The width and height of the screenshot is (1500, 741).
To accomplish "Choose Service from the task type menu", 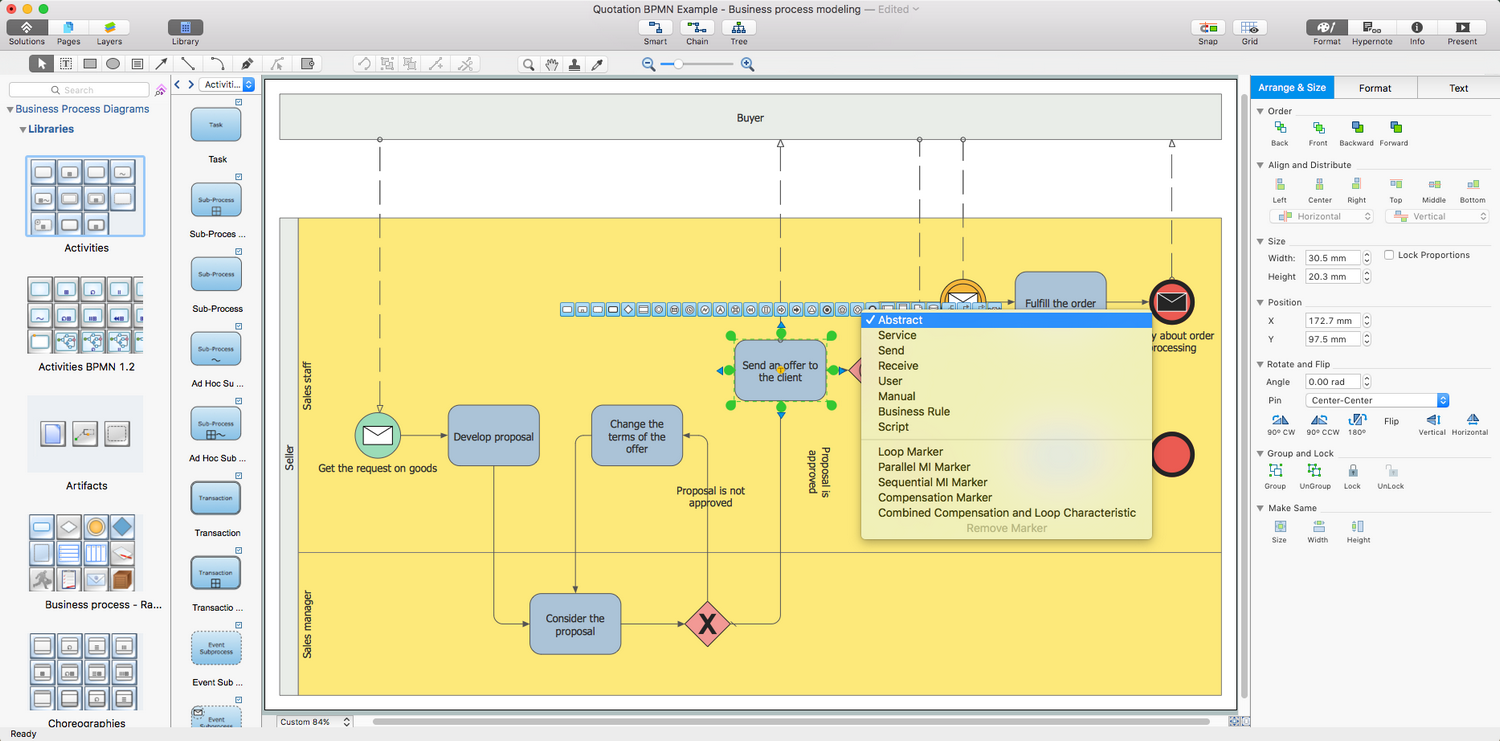I will pyautogui.click(x=897, y=336).
